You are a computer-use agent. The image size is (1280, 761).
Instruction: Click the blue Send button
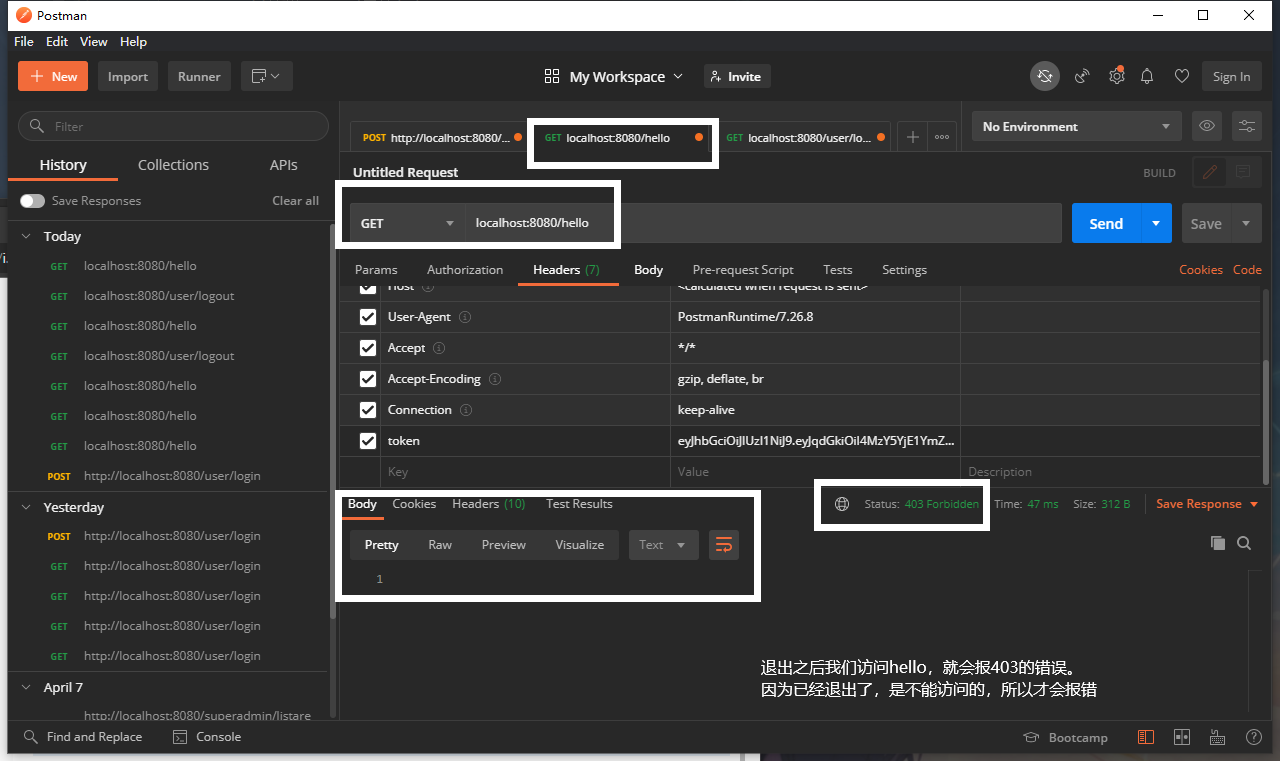1106,223
